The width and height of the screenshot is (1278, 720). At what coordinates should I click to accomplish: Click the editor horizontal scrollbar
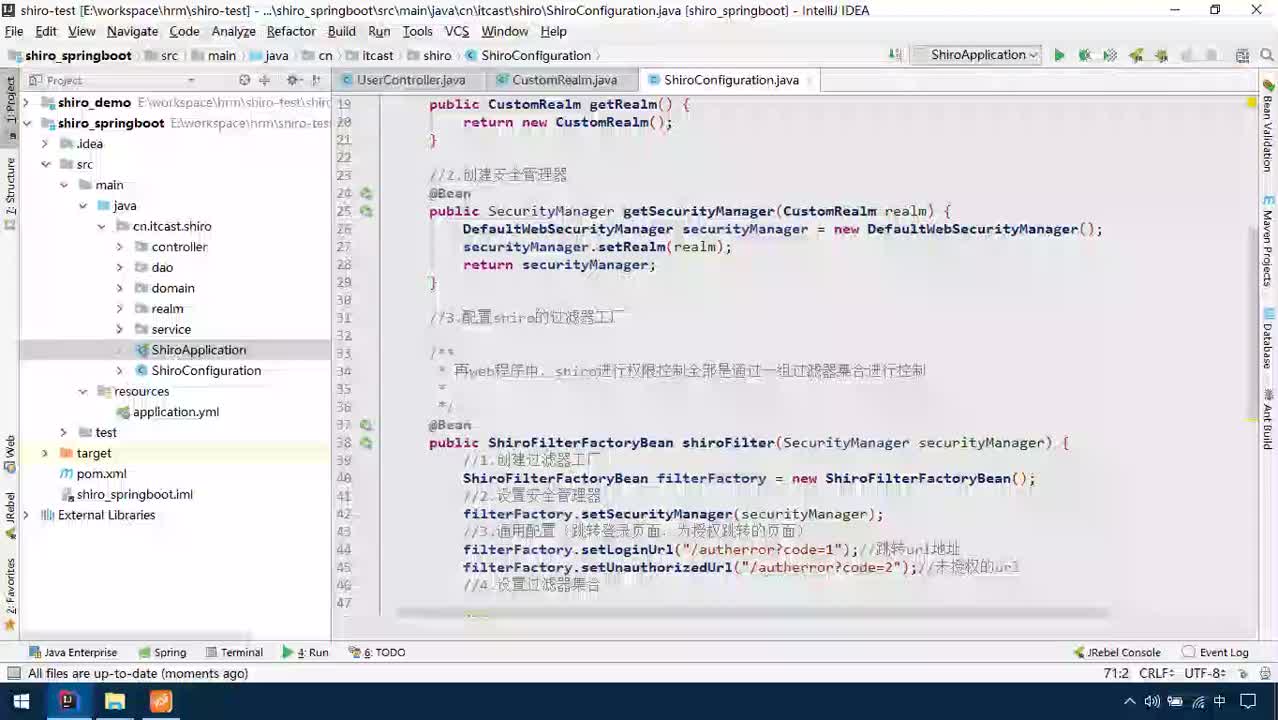[x=752, y=612]
